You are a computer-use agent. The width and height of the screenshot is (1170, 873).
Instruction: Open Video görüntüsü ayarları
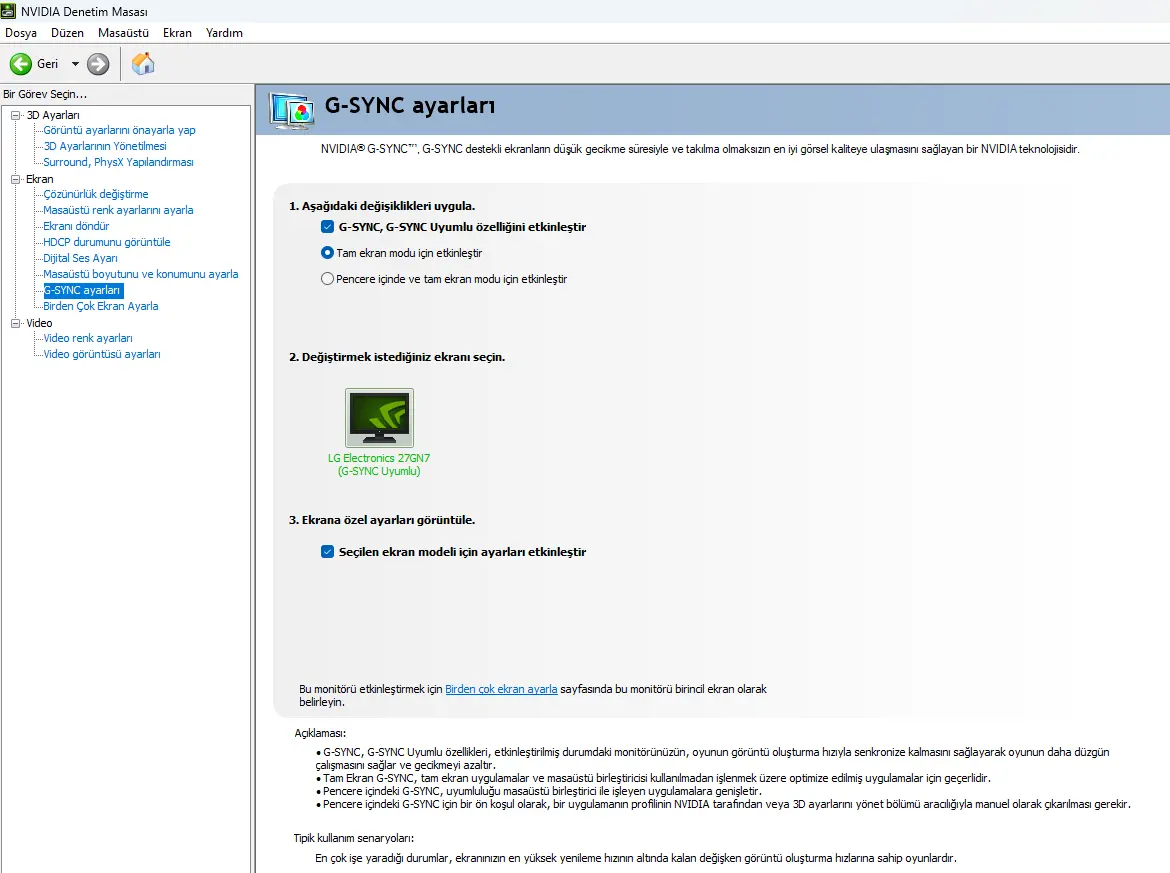coord(101,354)
